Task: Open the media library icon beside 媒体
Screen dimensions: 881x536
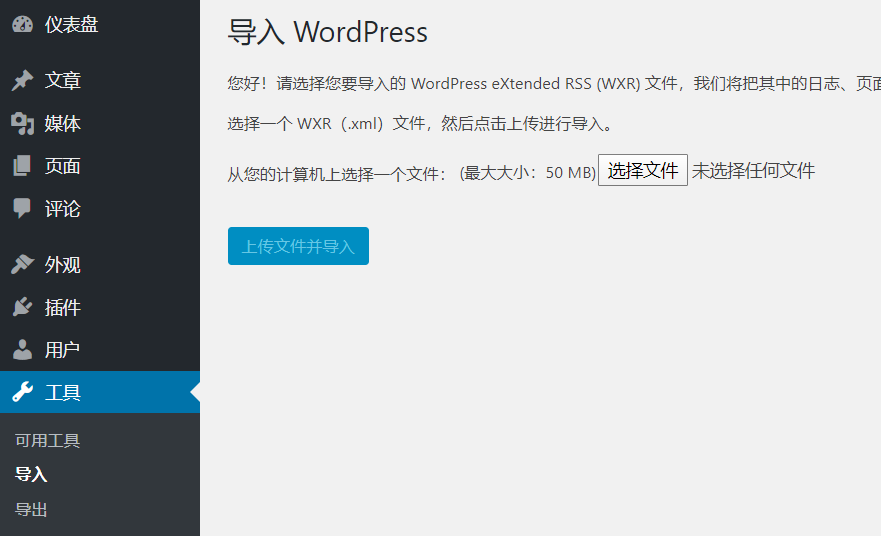Action: pyautogui.click(x=22, y=124)
